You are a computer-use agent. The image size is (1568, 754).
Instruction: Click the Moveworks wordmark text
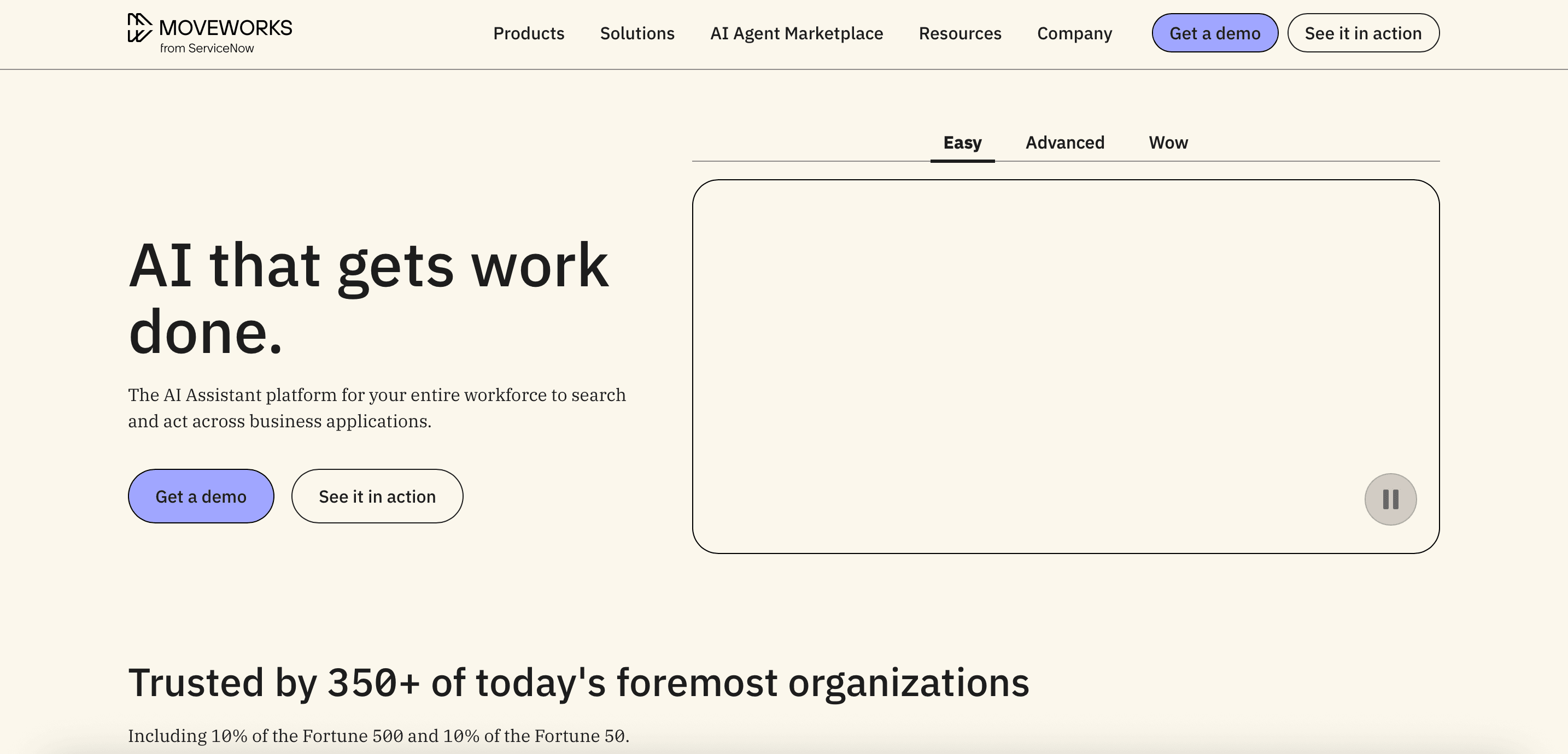226,26
